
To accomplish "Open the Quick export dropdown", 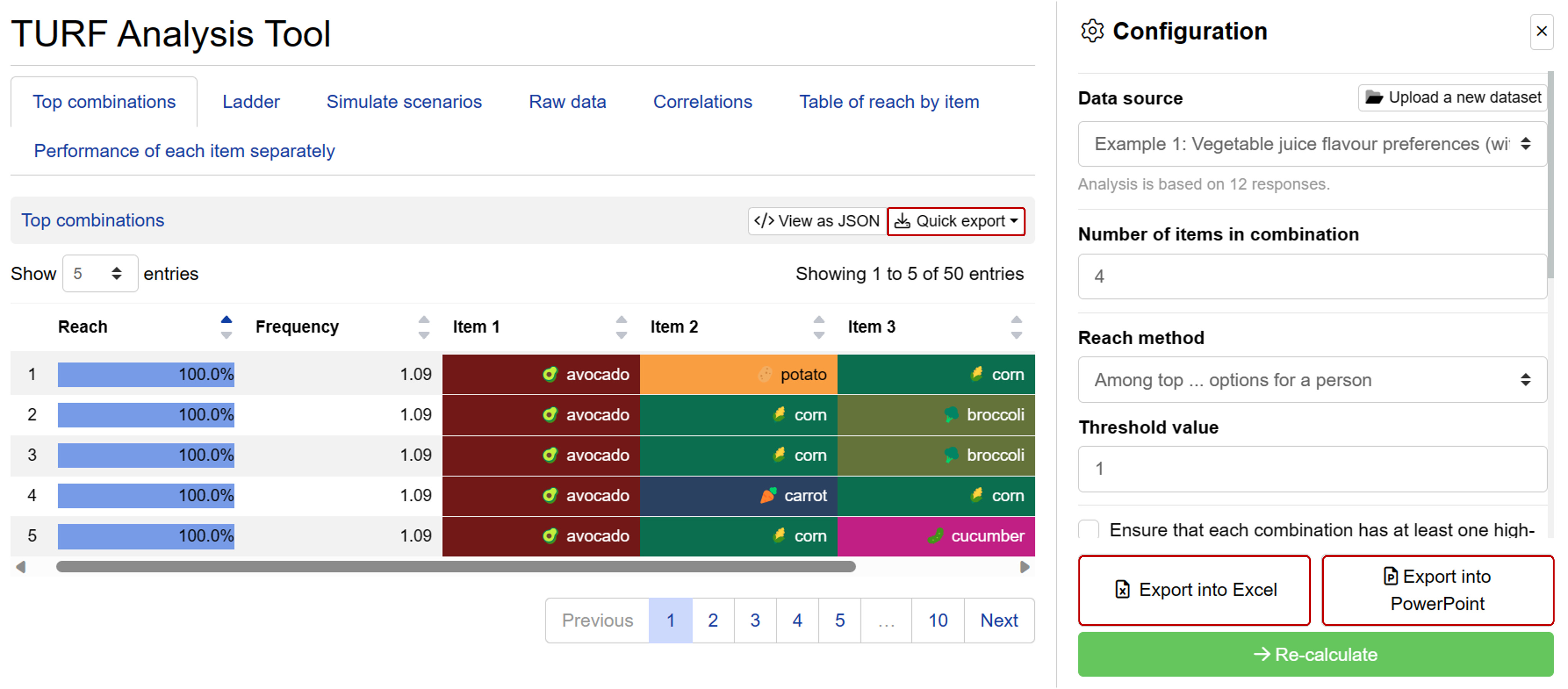I will pos(956,221).
